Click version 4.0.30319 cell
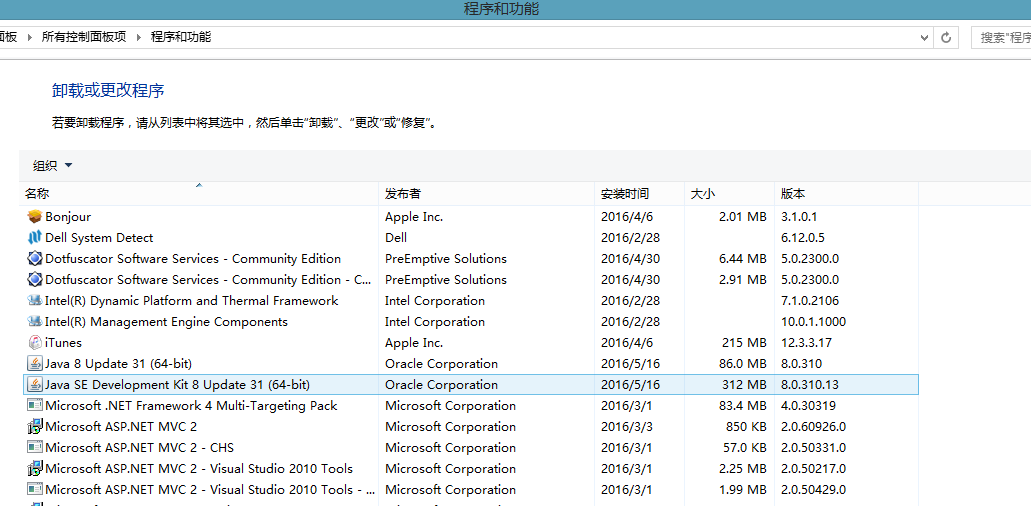 [808, 405]
